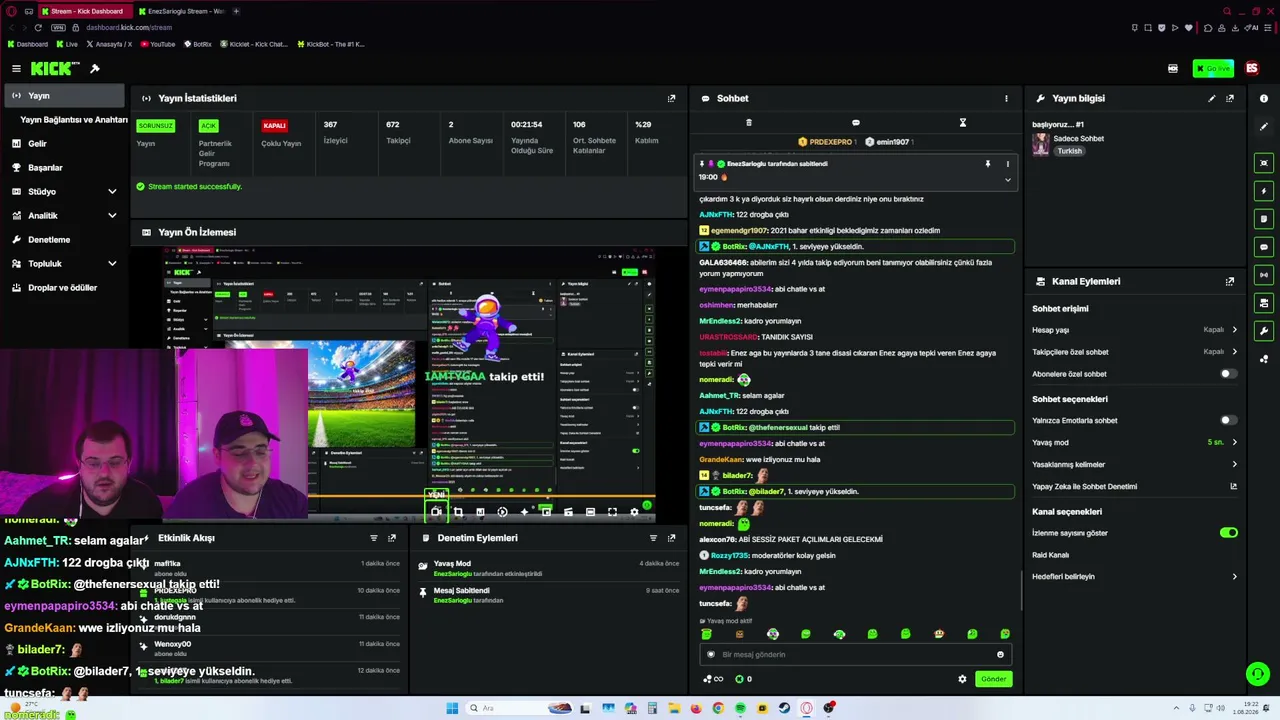Open the profile avatar at top right
Image resolution: width=1280 pixels, height=720 pixels.
pos(1251,69)
